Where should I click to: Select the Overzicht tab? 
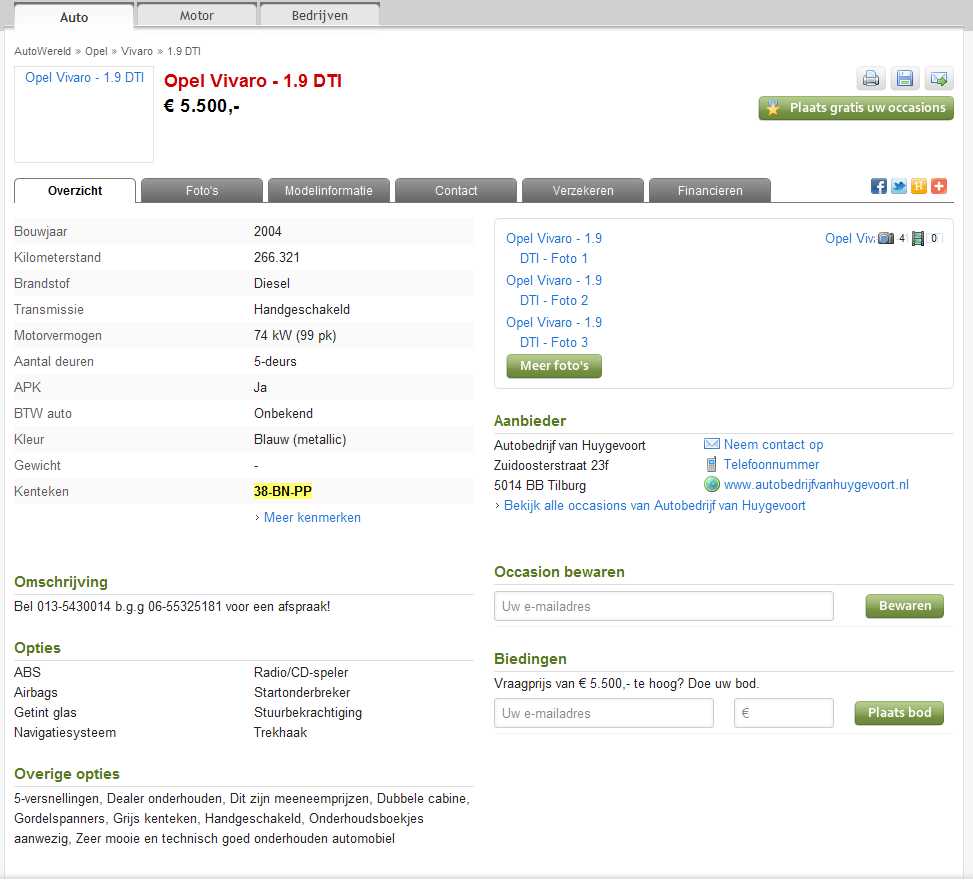(75, 190)
